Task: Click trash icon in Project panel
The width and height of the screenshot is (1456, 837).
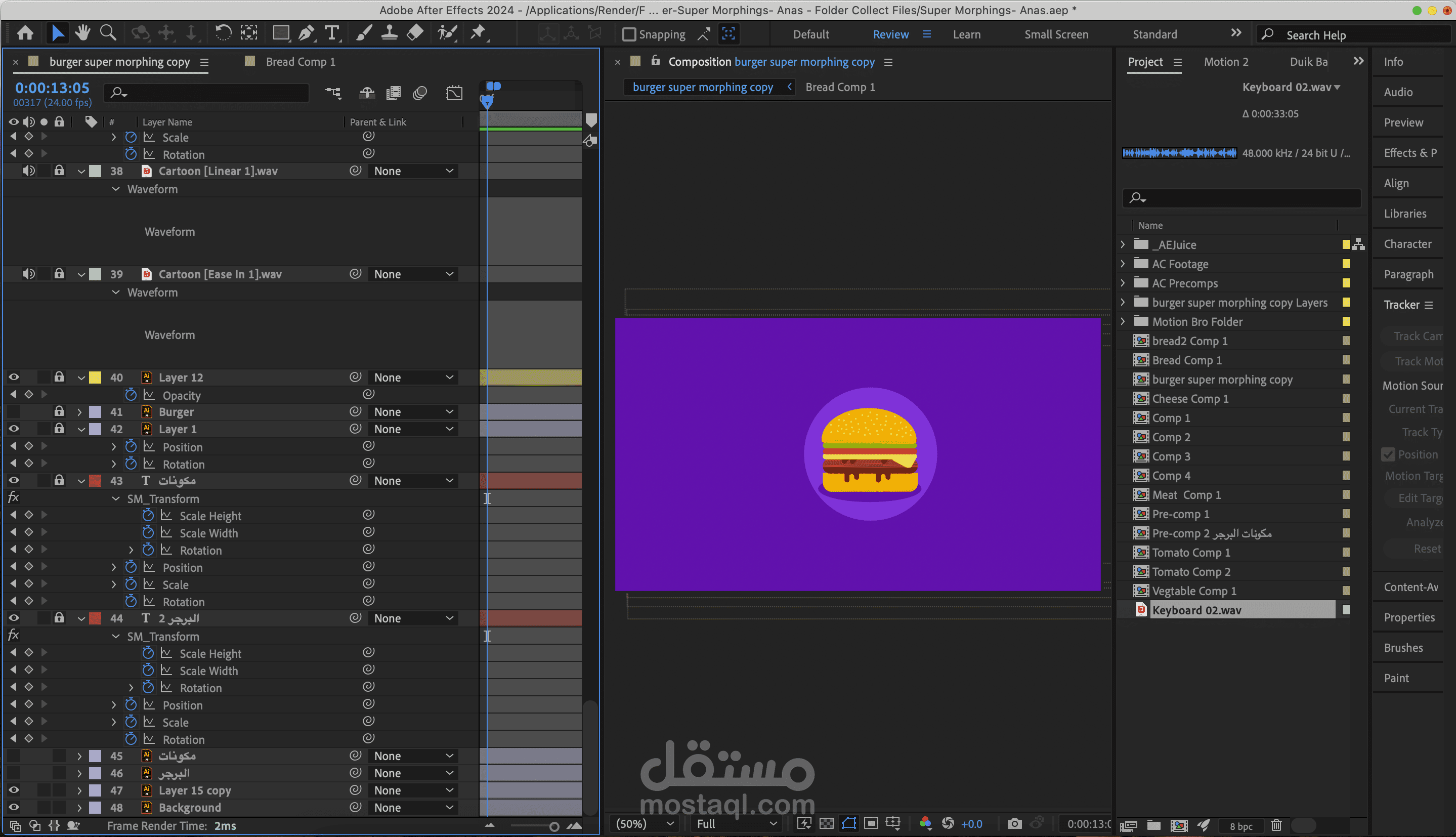Action: tap(1276, 825)
